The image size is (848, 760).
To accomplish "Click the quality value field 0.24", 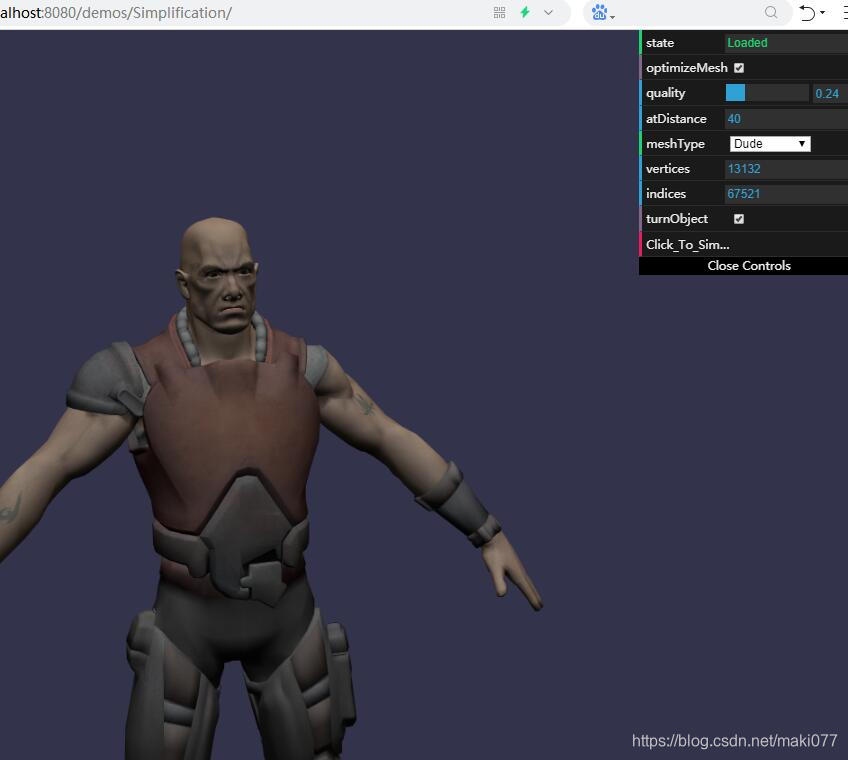I will click(829, 94).
